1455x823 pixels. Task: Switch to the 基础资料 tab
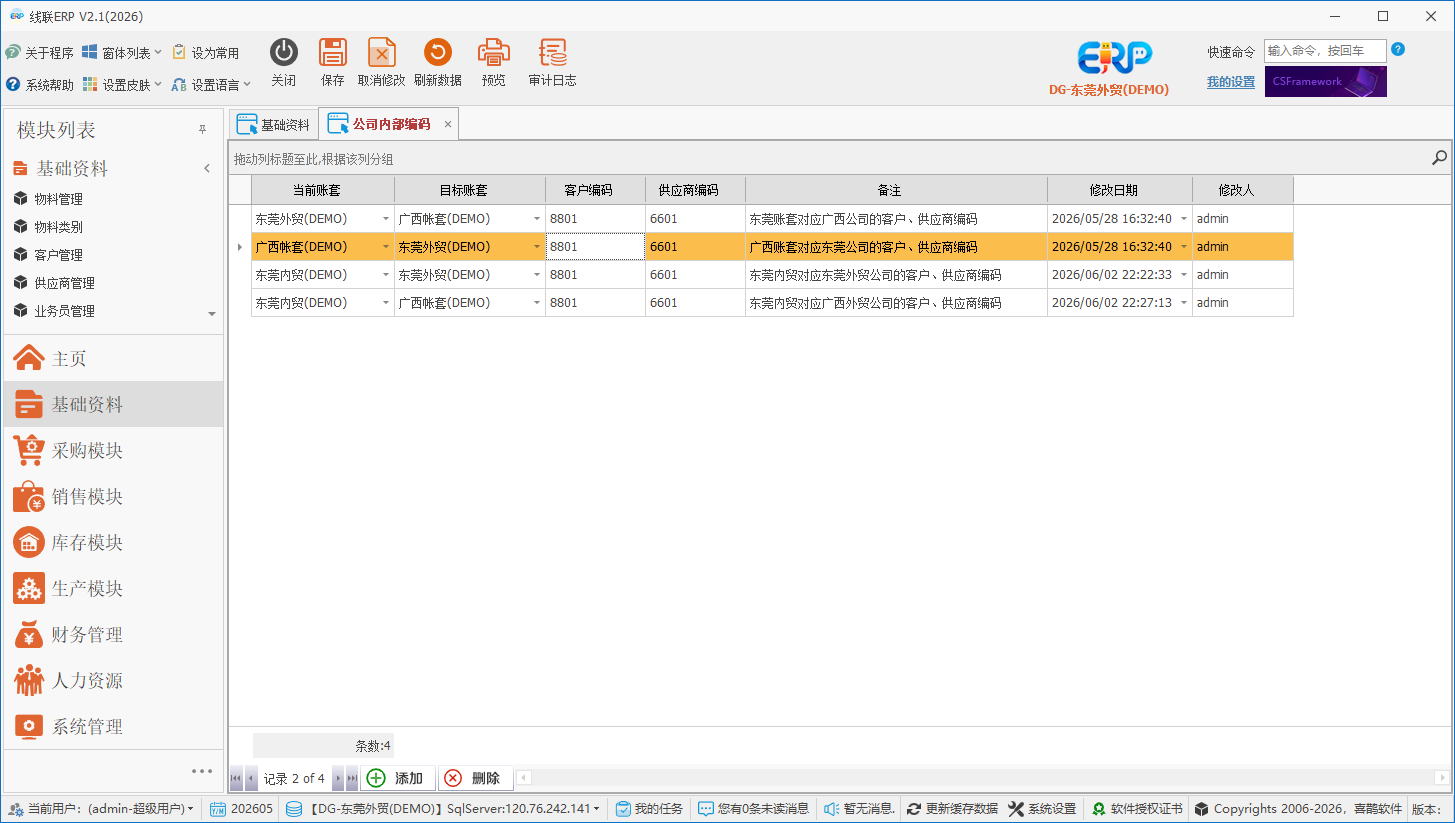pos(273,125)
